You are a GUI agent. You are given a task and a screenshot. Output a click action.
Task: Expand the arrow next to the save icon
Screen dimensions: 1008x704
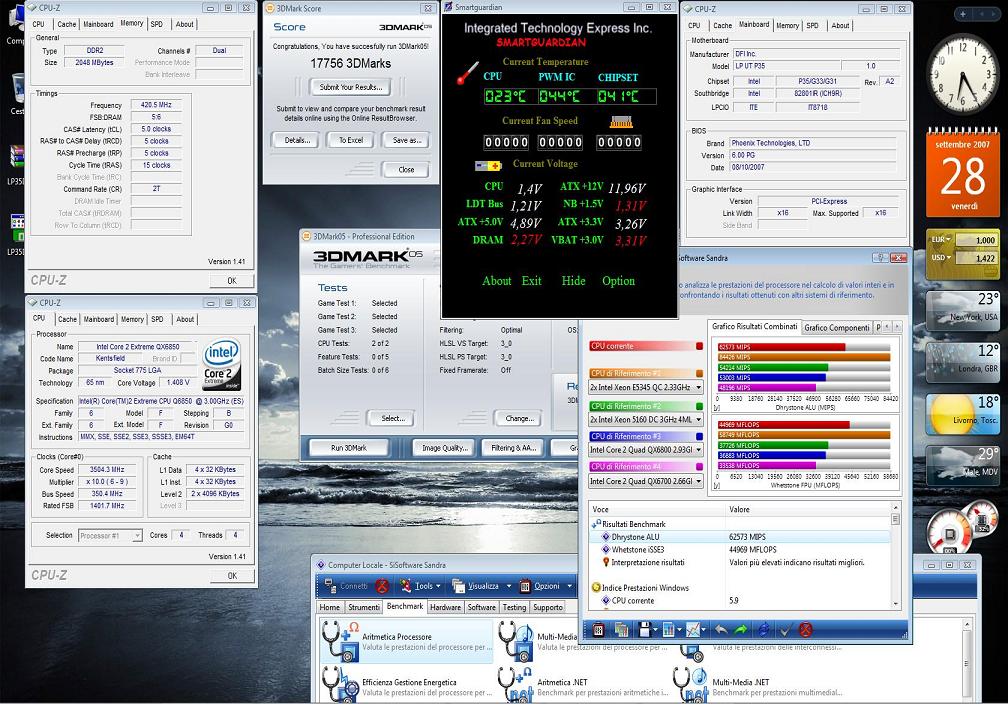pyautogui.click(x=656, y=630)
